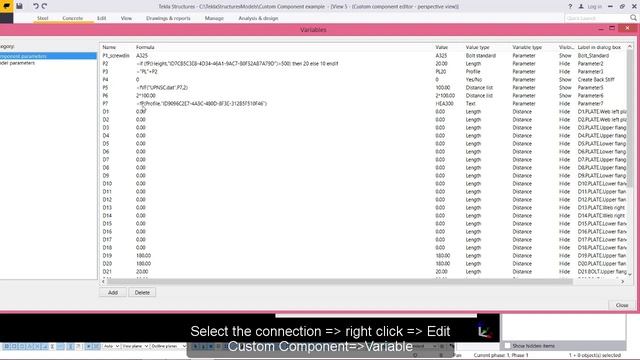The image size is (640, 360).
Task: Tick the Show hidden items checkbox
Action: tap(508, 346)
